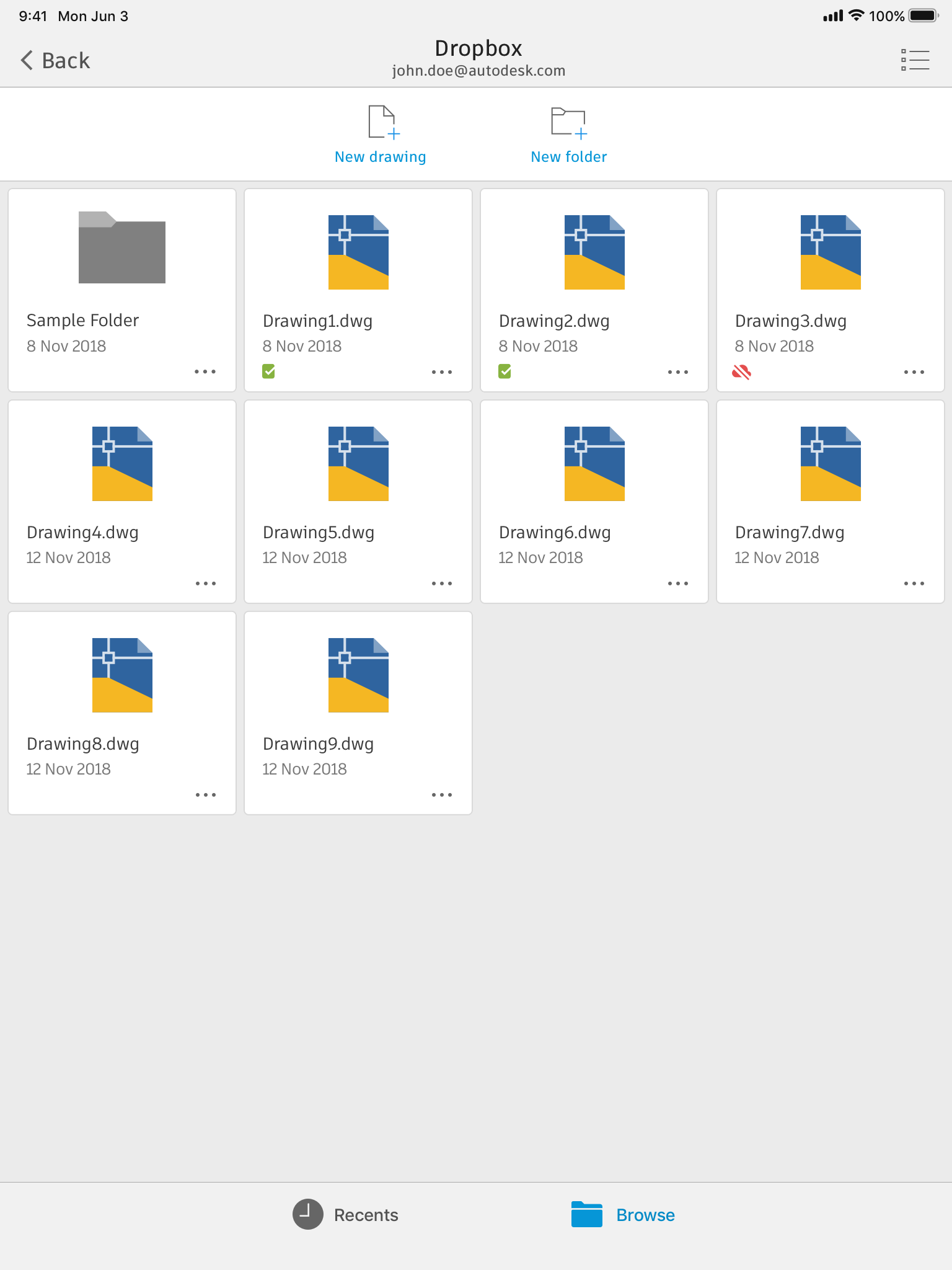Open Drawing5.dwg file icon
The height and width of the screenshot is (1270, 952).
click(358, 463)
